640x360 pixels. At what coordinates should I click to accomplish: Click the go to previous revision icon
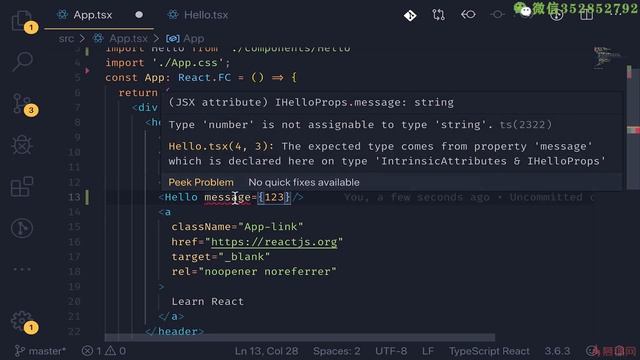coord(468,15)
